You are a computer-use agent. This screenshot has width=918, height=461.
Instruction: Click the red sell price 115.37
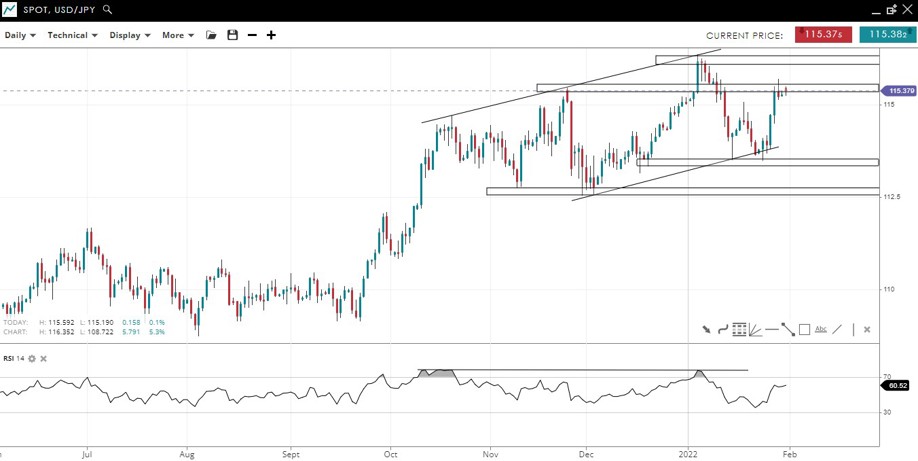tap(823, 34)
